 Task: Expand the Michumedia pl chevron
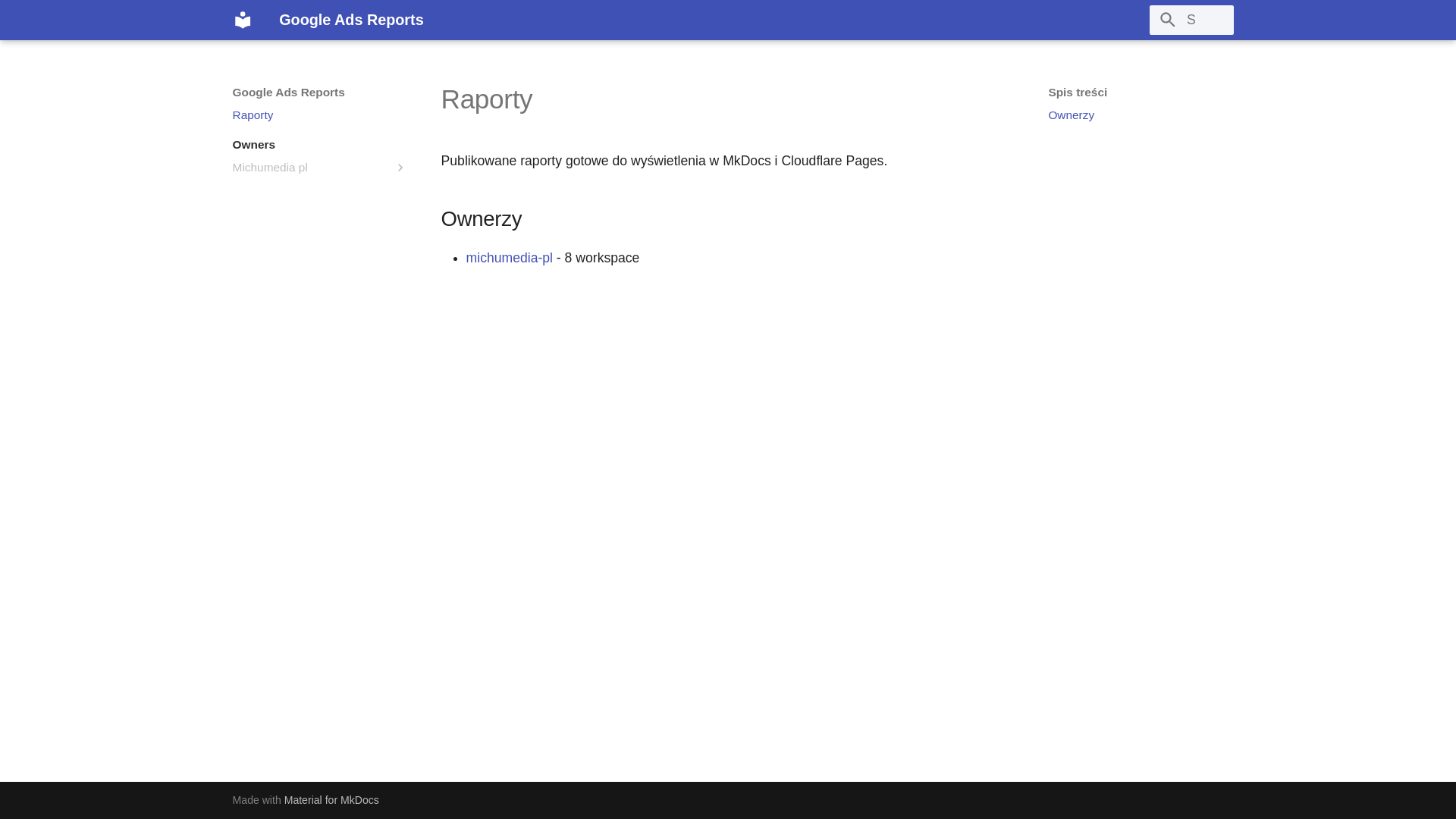coord(400,168)
